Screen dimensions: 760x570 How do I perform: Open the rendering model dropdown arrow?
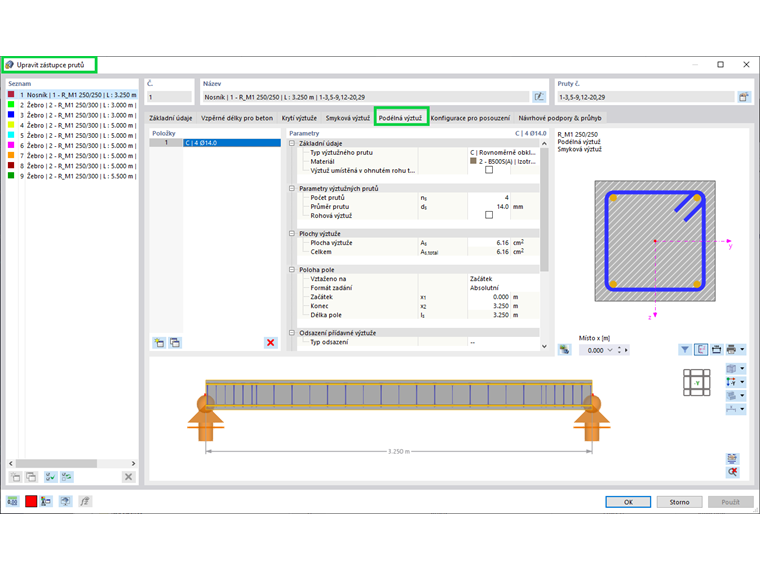742,396
